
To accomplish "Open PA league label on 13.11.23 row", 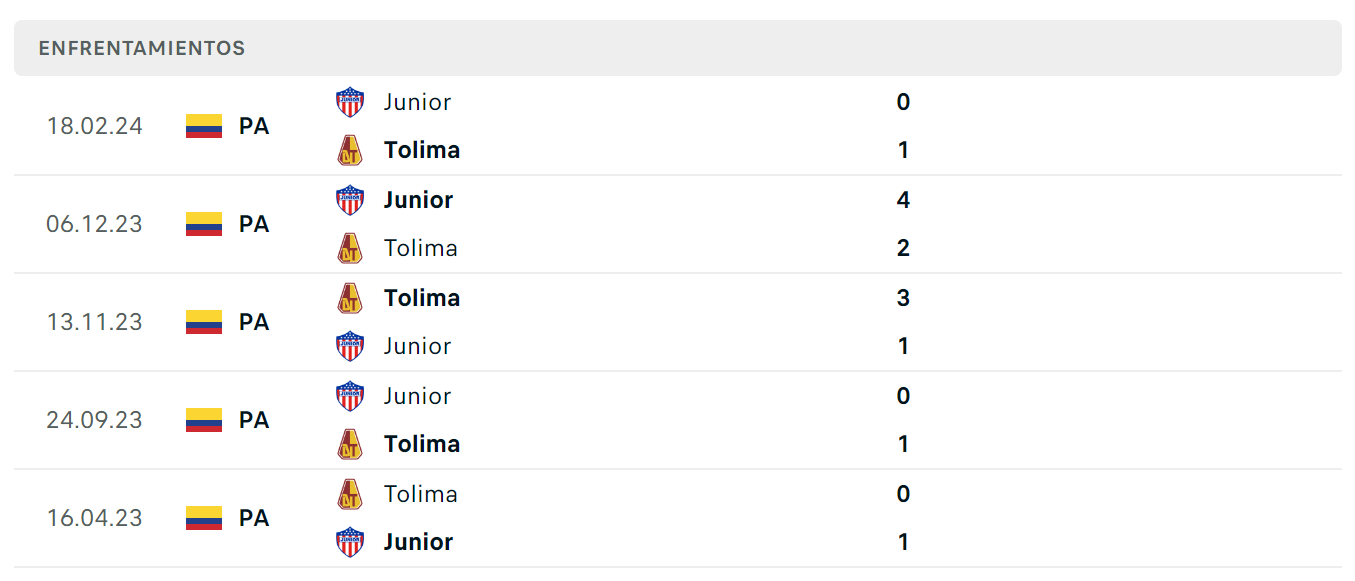I will pyautogui.click(x=254, y=322).
